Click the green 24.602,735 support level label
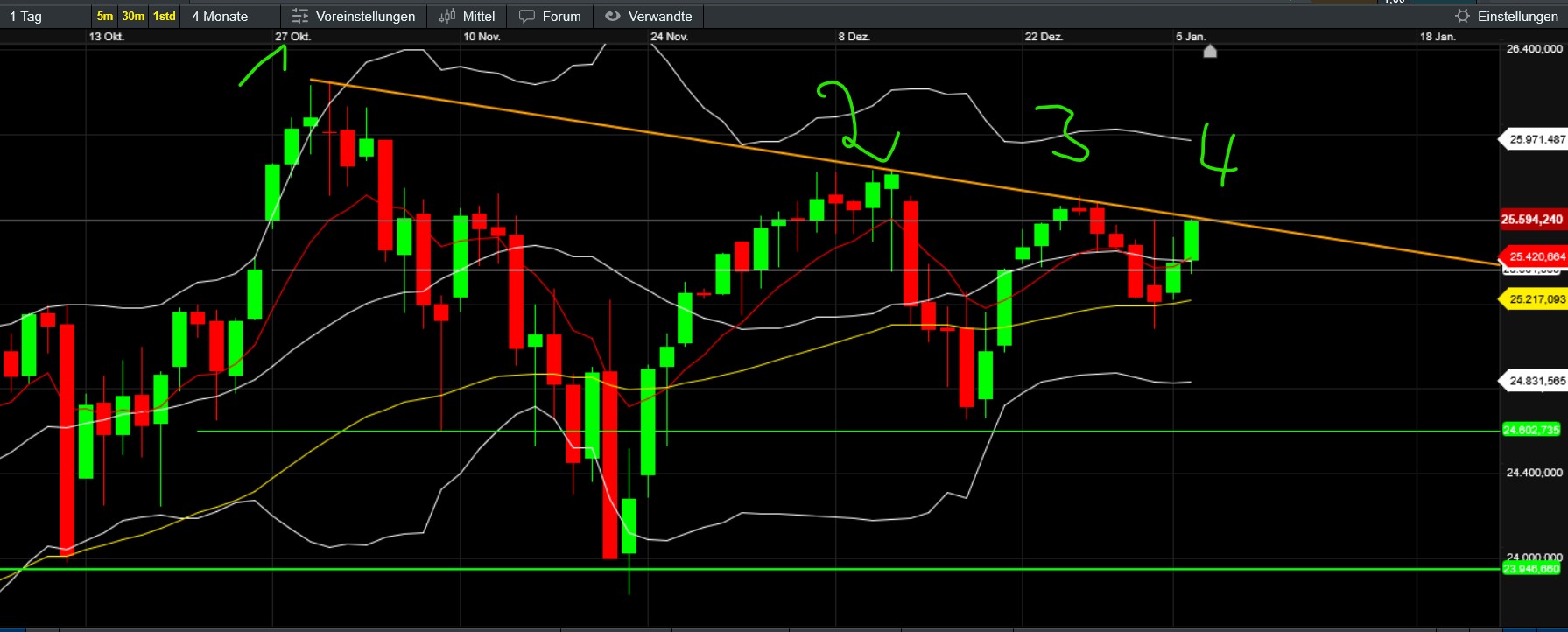Screen dimensions: 1568x632 click(1531, 430)
